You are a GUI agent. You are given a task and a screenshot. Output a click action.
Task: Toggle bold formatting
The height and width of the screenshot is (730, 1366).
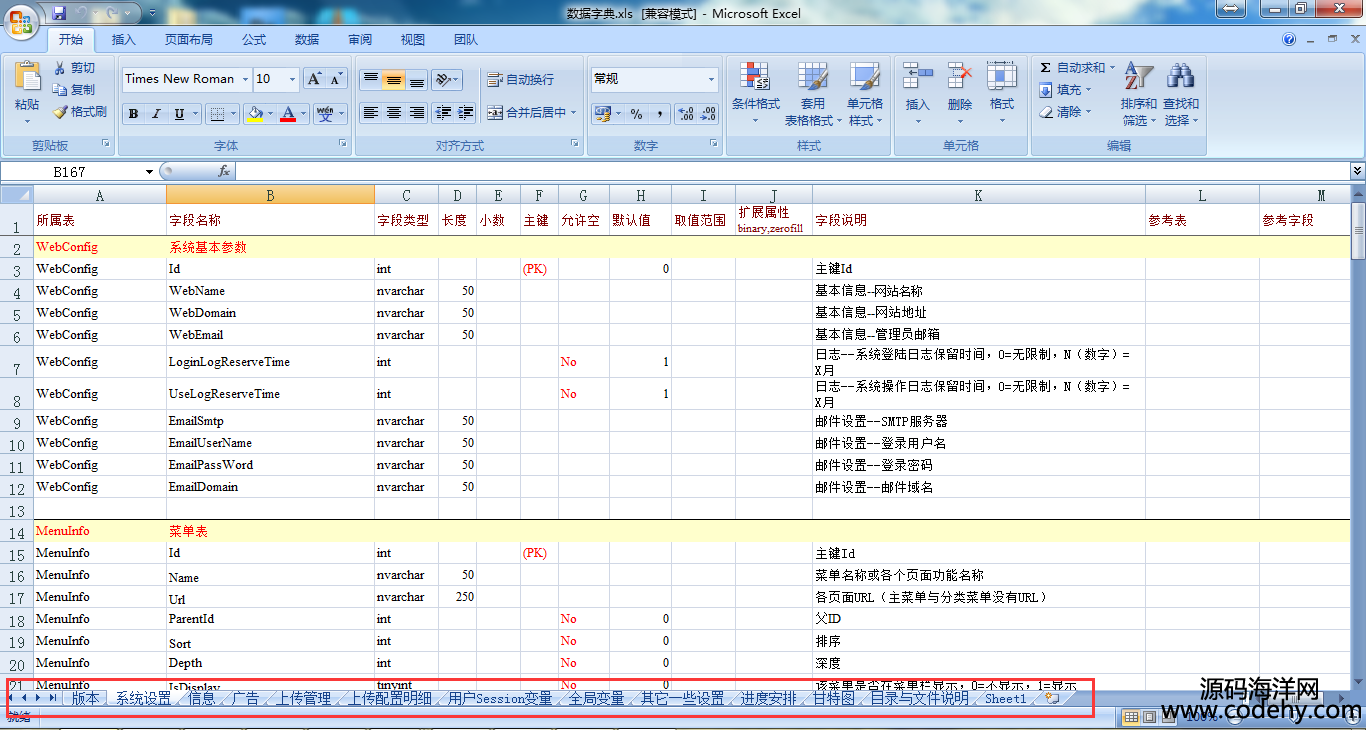pyautogui.click(x=133, y=114)
